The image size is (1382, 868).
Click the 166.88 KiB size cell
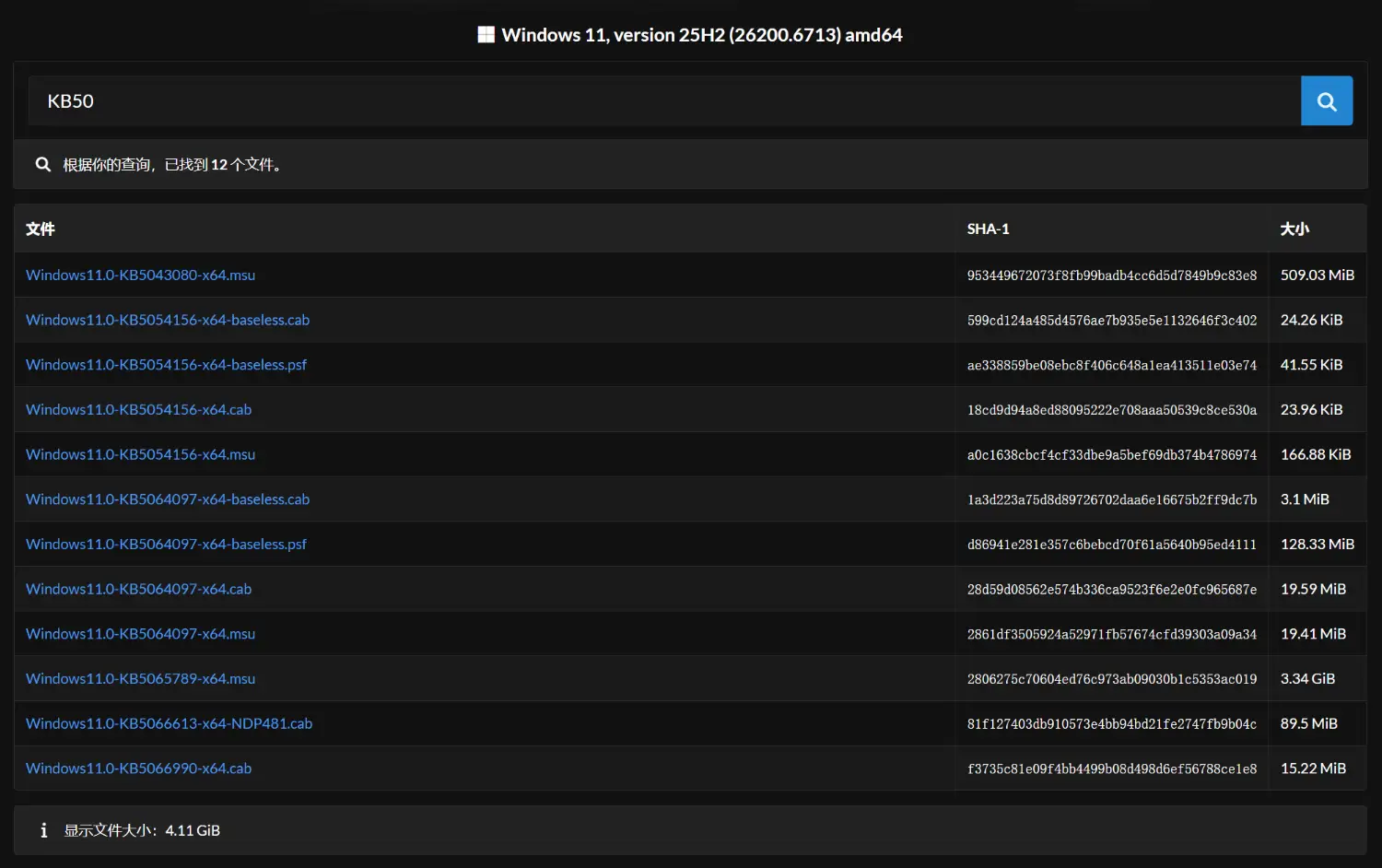coord(1316,454)
